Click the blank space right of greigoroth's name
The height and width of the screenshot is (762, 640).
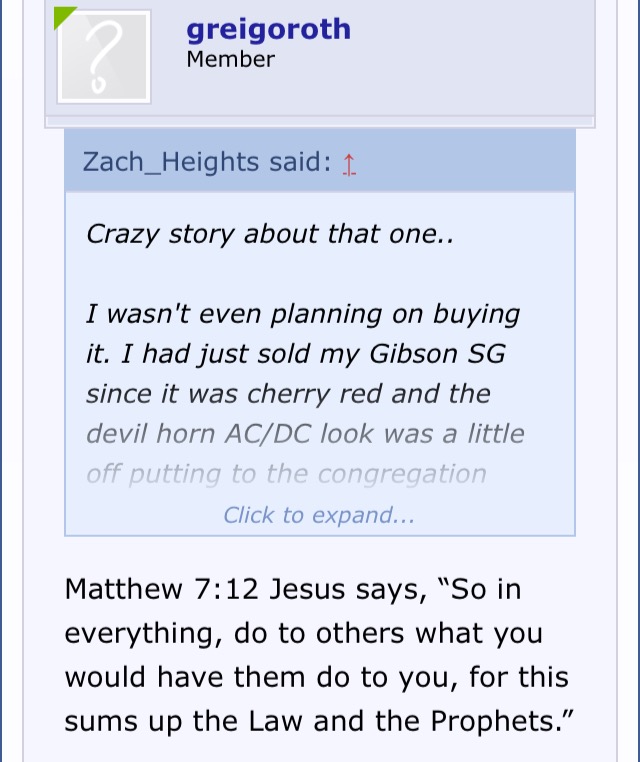tap(470, 28)
